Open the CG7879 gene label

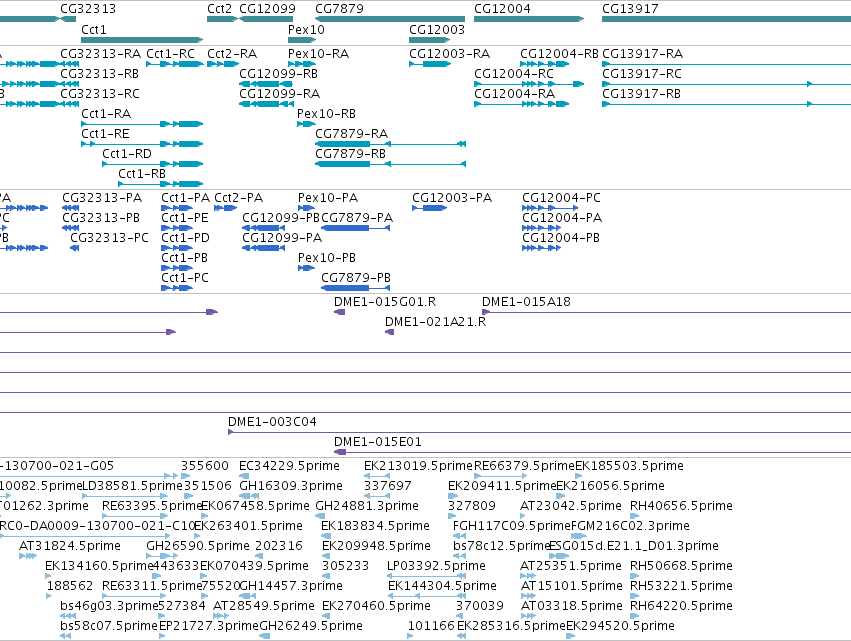(339, 9)
